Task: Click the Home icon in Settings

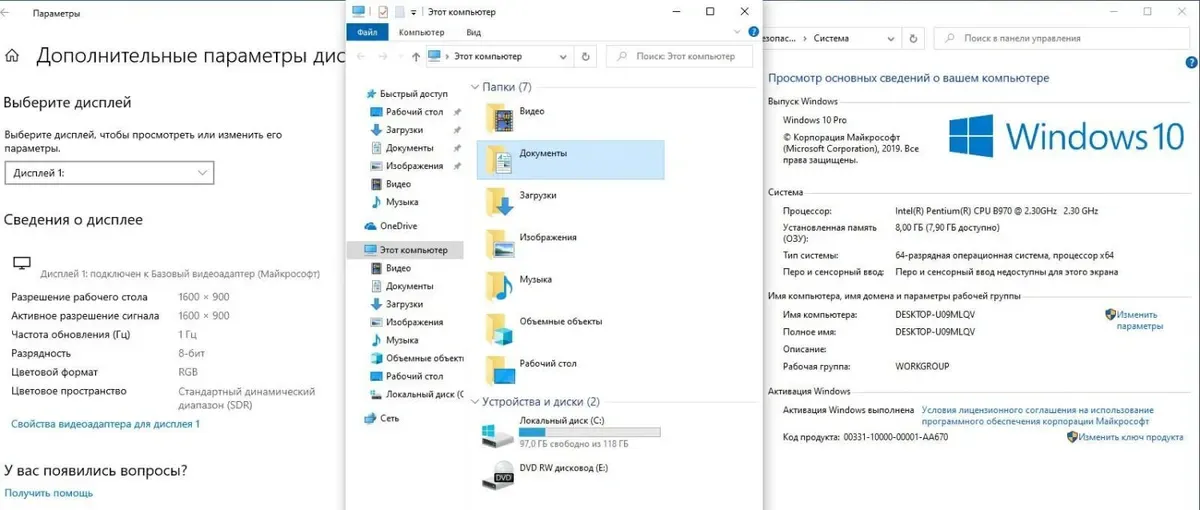Action: pyautogui.click(x=13, y=56)
